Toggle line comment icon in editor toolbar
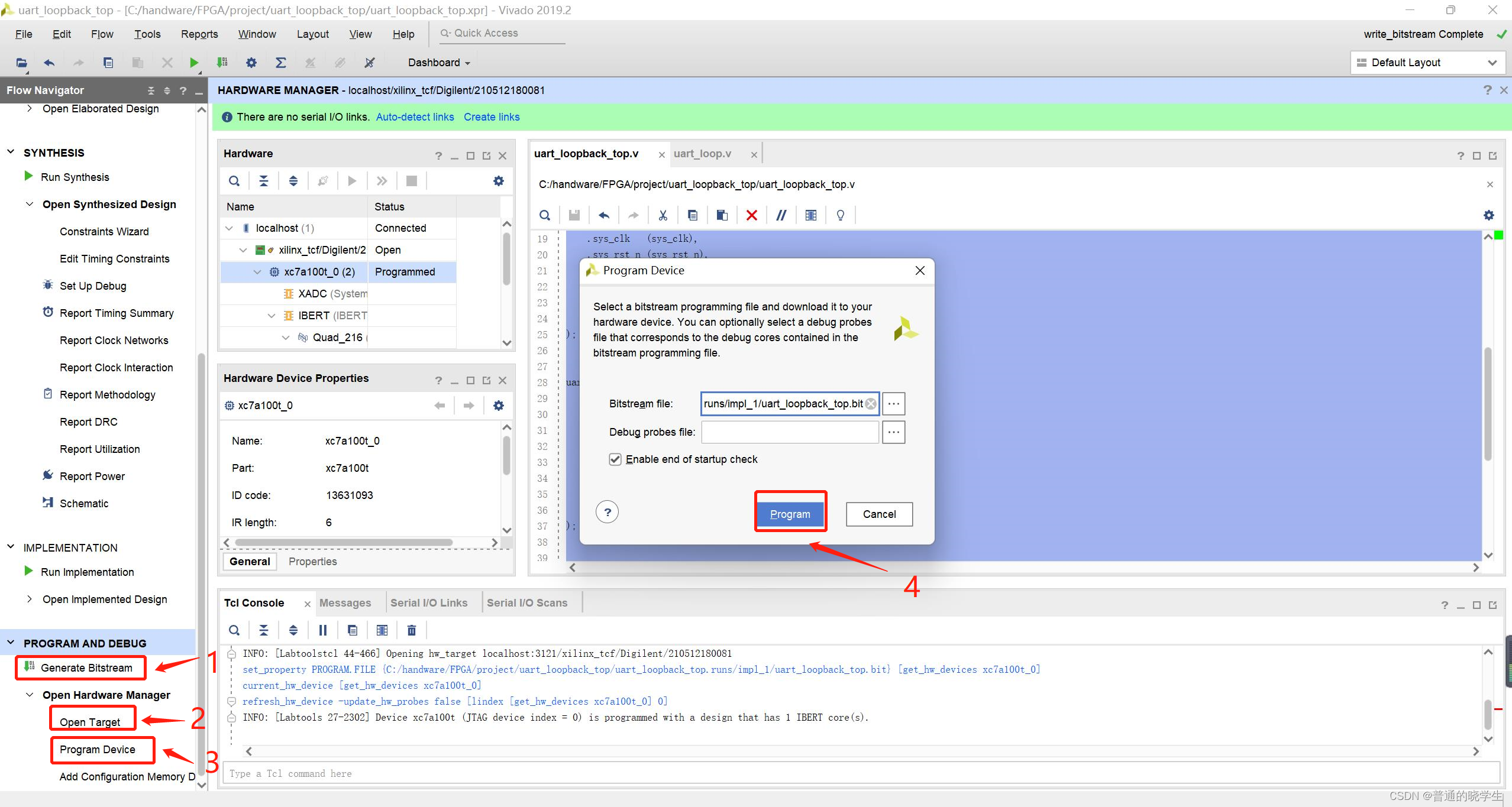 (781, 215)
